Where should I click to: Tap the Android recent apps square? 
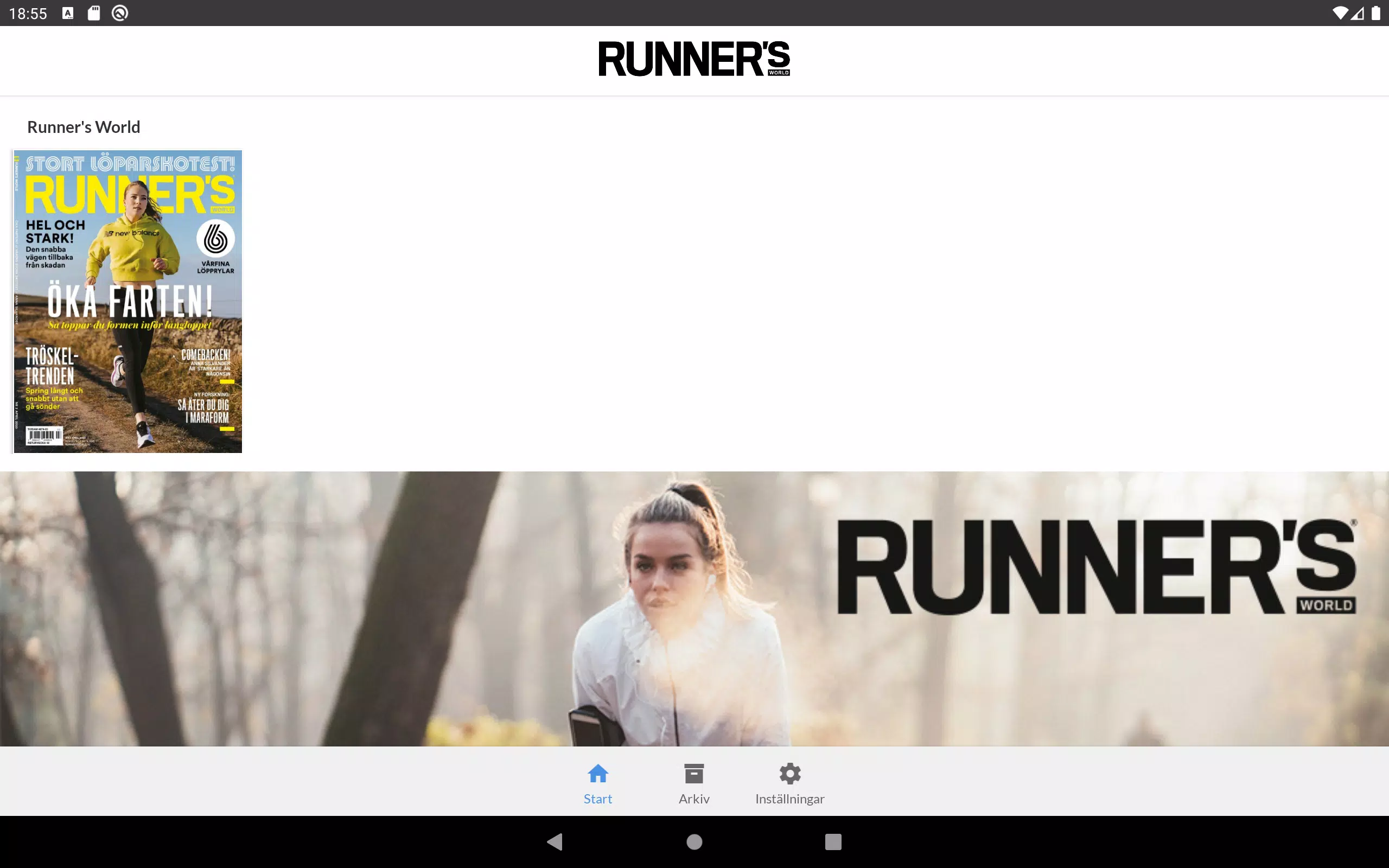click(x=833, y=841)
